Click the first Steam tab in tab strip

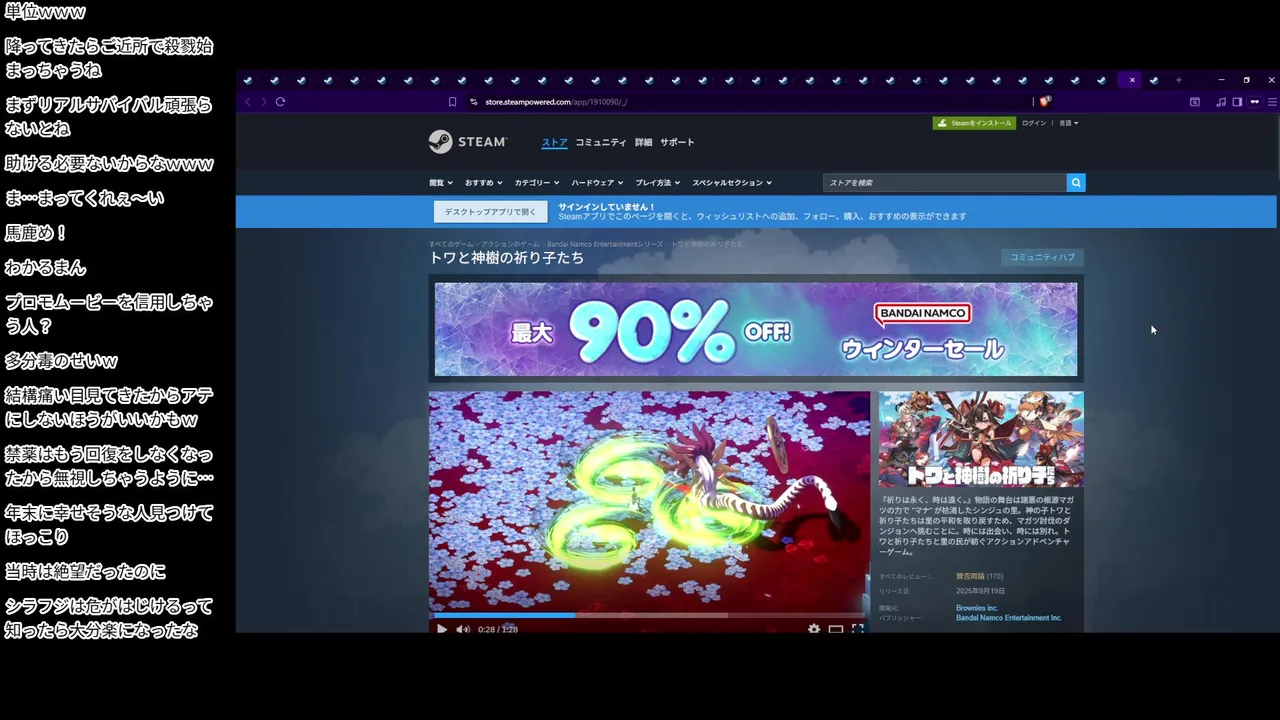248,80
